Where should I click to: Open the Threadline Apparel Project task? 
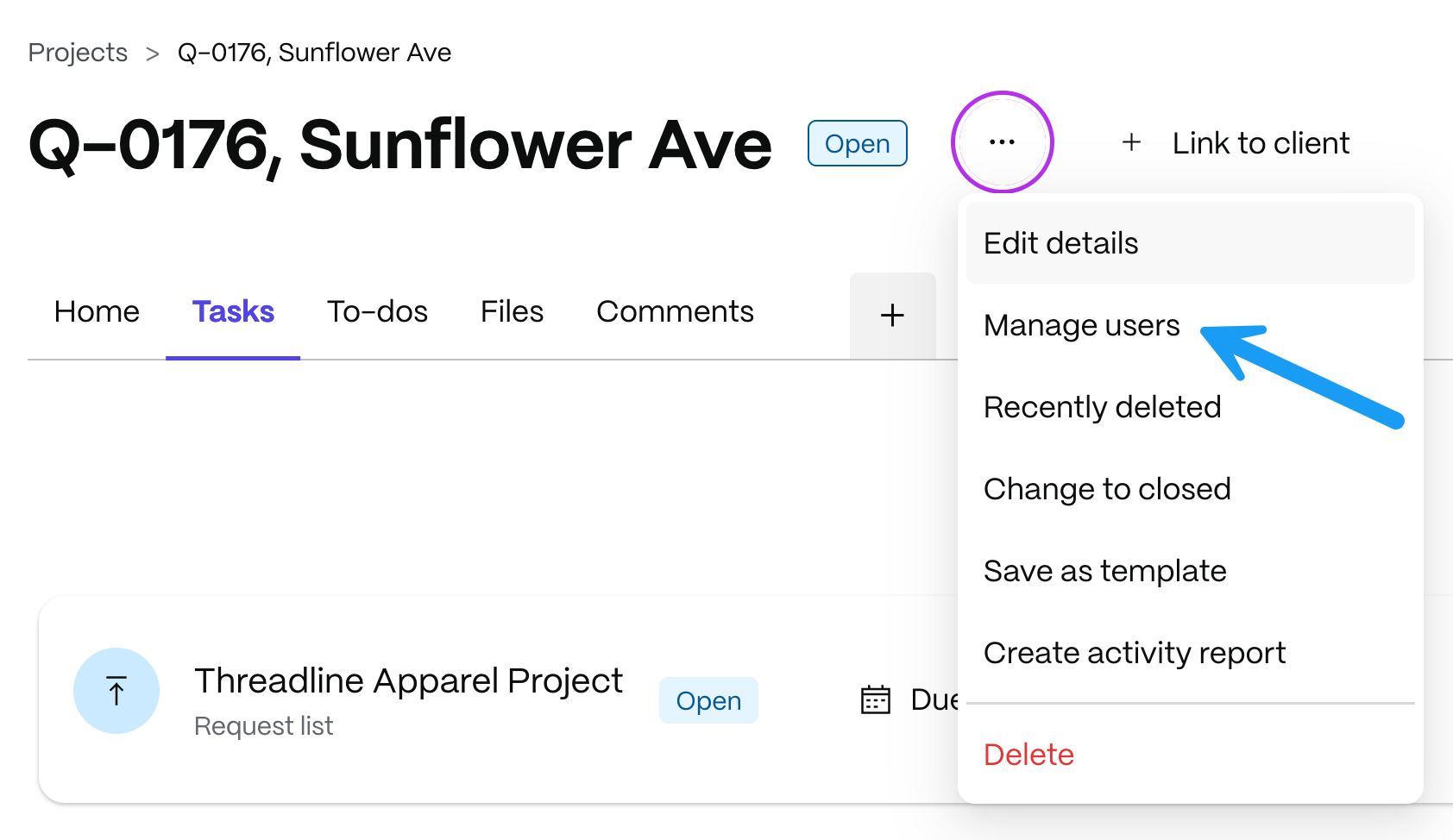(x=408, y=680)
